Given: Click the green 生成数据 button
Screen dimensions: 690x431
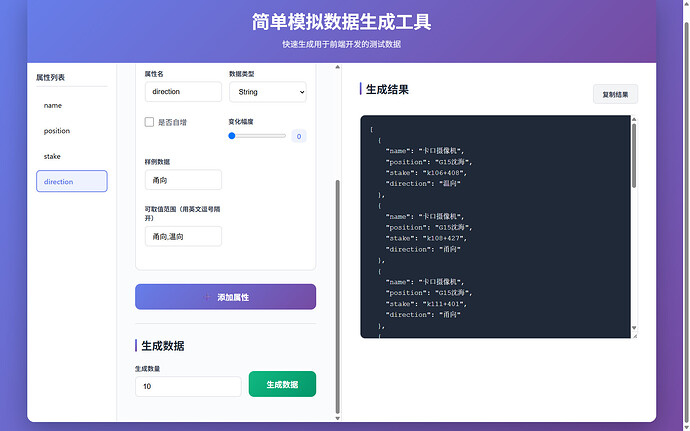Looking at the screenshot, I should pyautogui.click(x=282, y=384).
